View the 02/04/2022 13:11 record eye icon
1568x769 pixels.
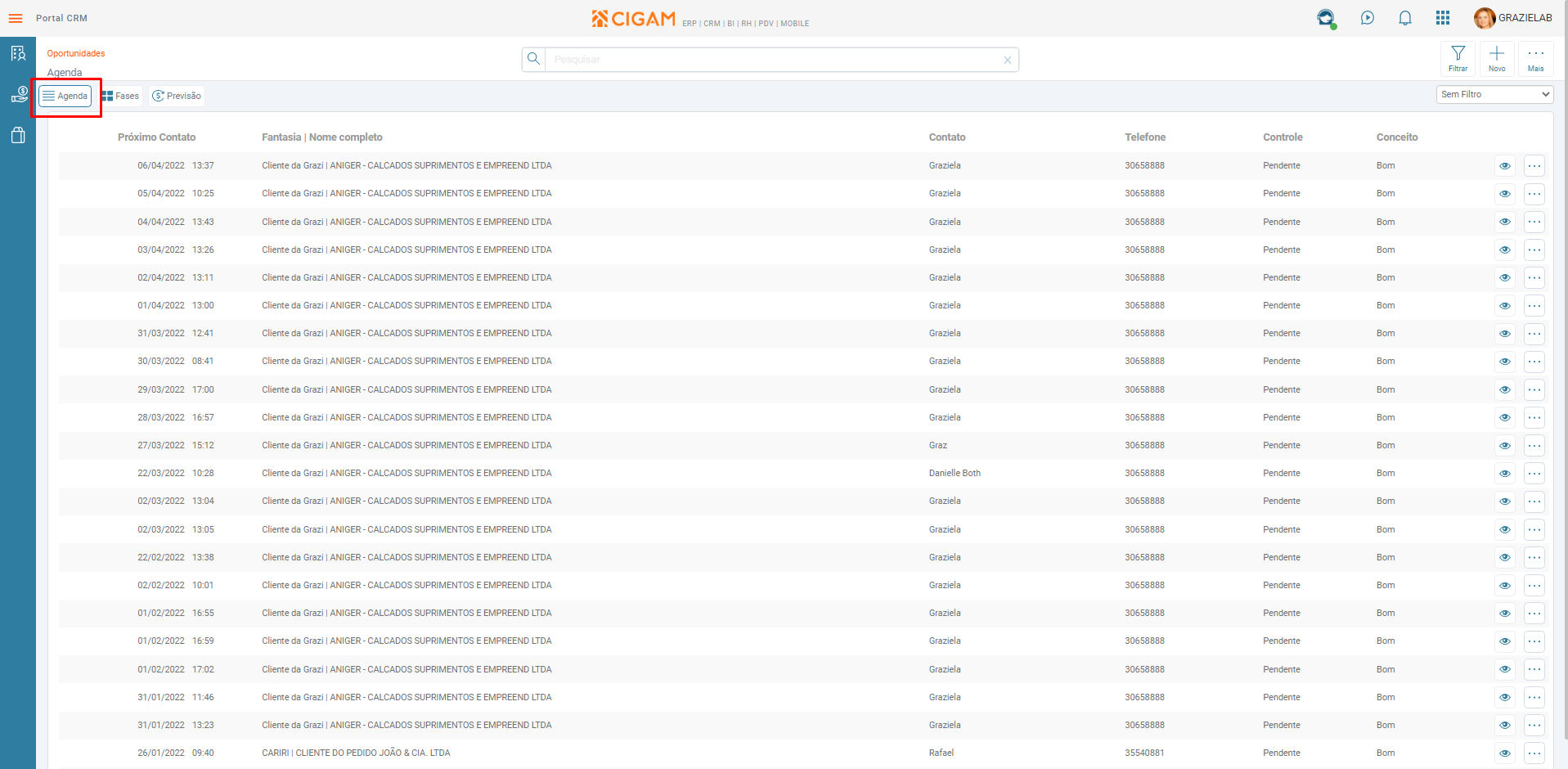pos(1505,277)
